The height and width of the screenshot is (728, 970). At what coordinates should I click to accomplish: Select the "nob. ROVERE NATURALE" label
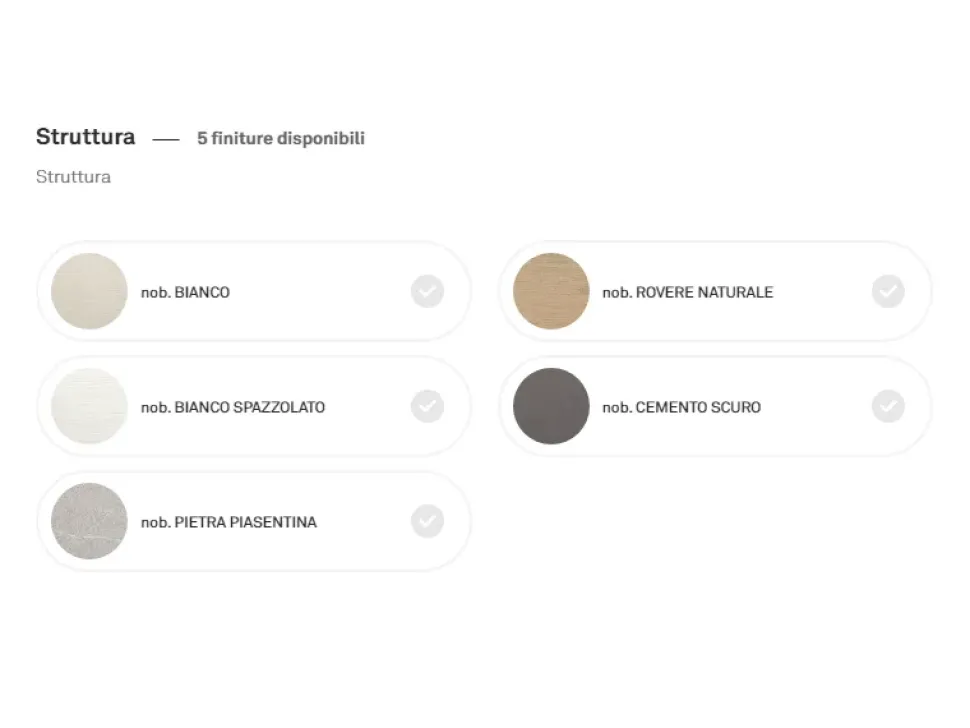pos(687,293)
